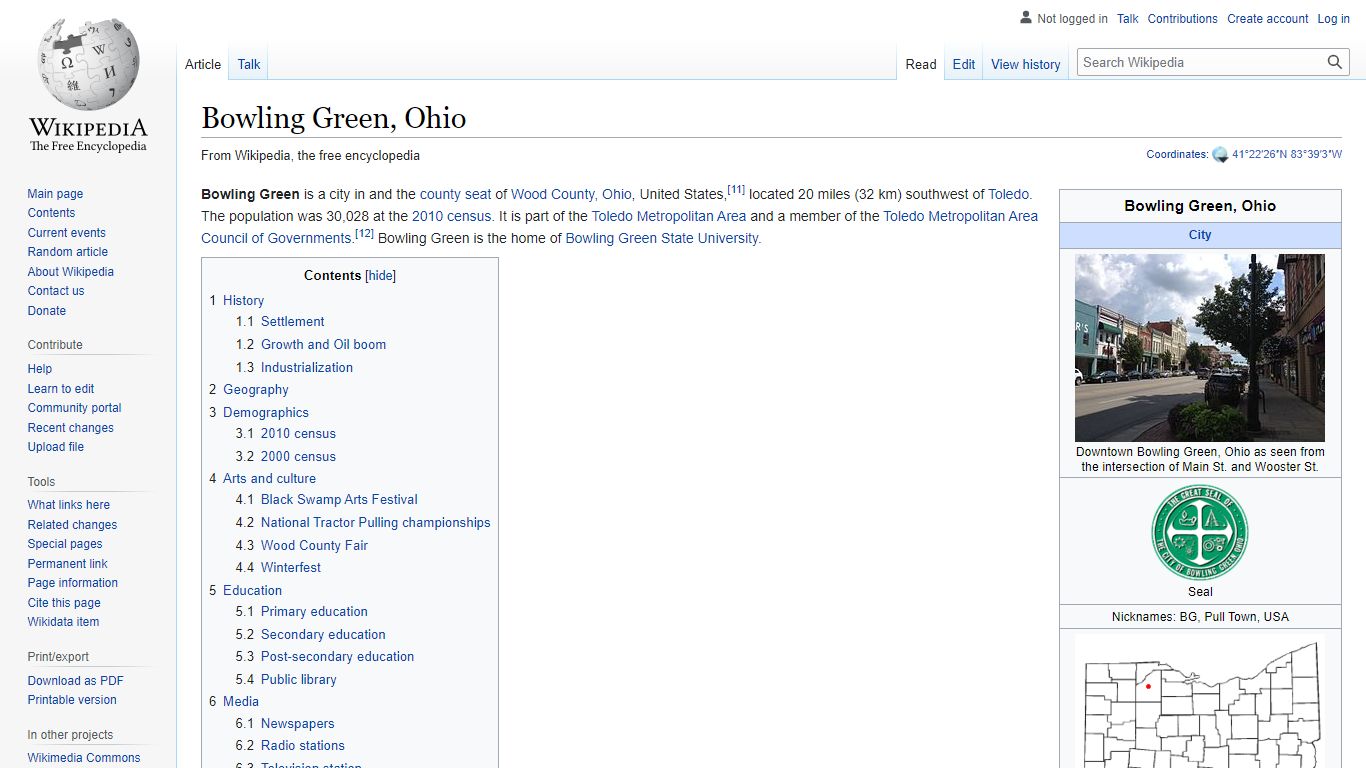Open the 2010 census link in the intro
The image size is (1366, 768).
point(452,216)
